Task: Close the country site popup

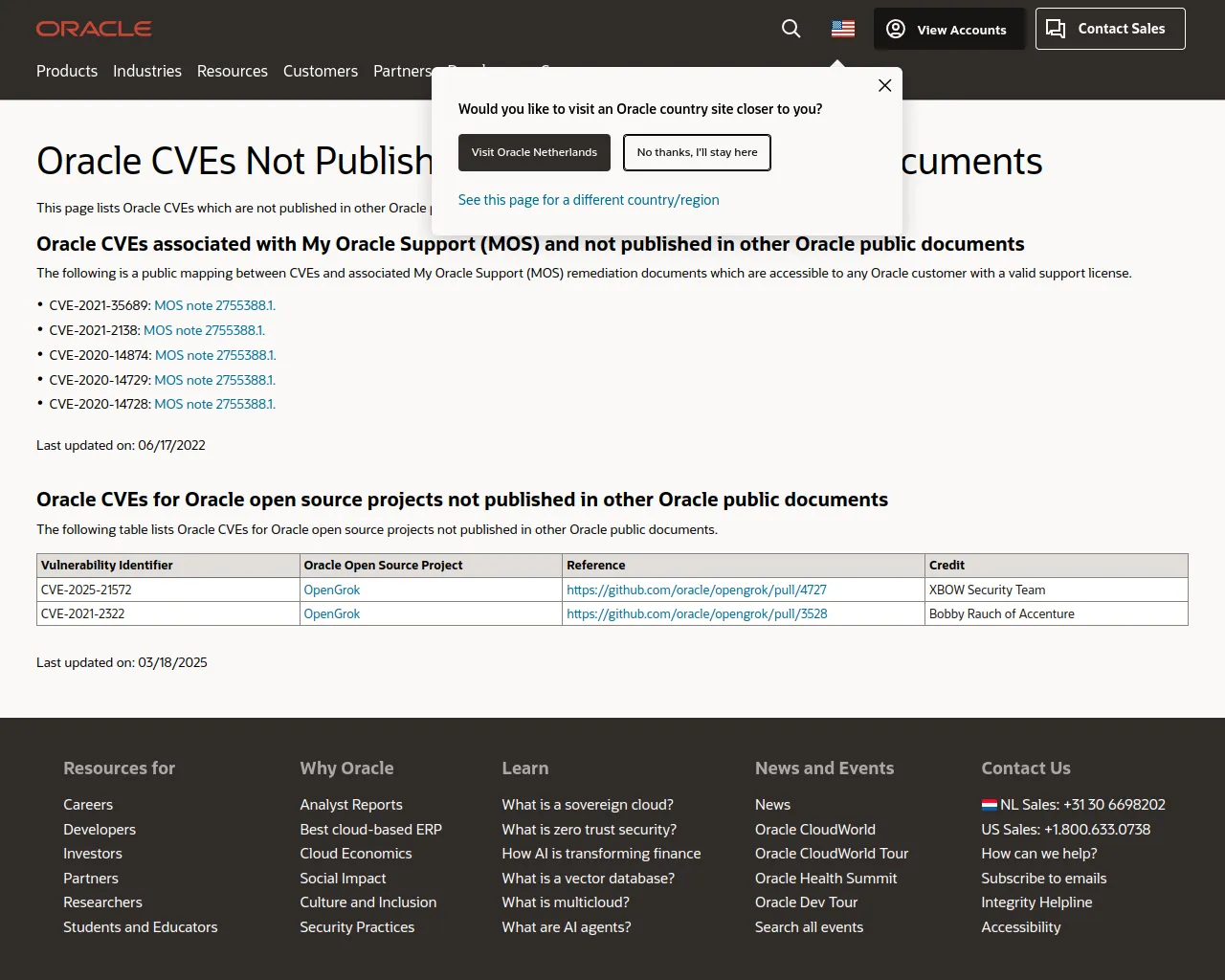Action: (885, 85)
